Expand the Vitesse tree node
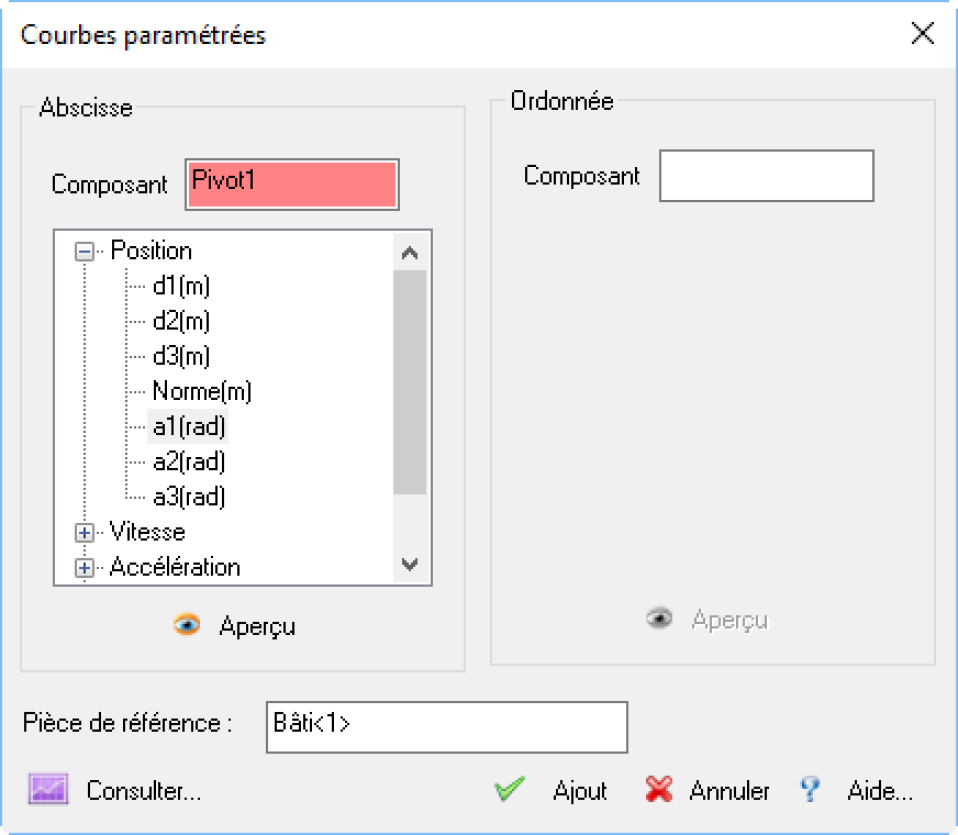958x835 pixels. [x=84, y=533]
